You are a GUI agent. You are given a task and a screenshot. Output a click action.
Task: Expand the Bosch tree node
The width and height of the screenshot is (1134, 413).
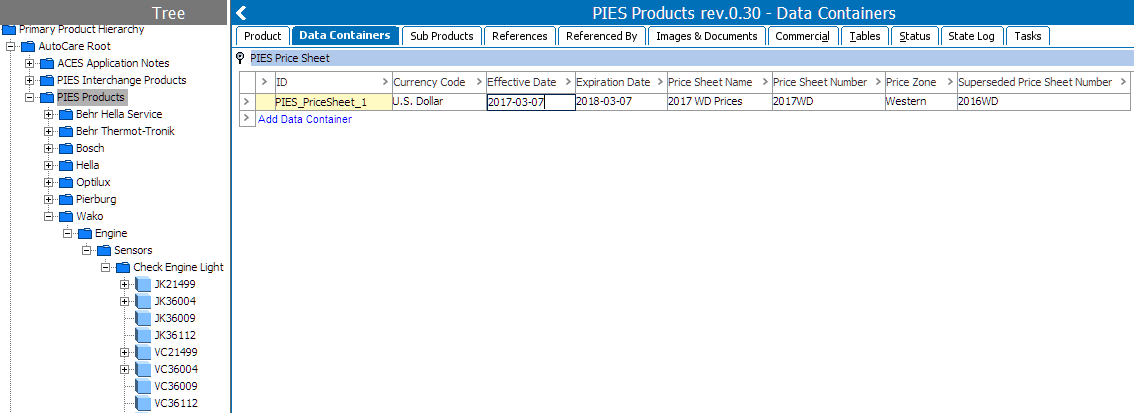(x=48, y=148)
